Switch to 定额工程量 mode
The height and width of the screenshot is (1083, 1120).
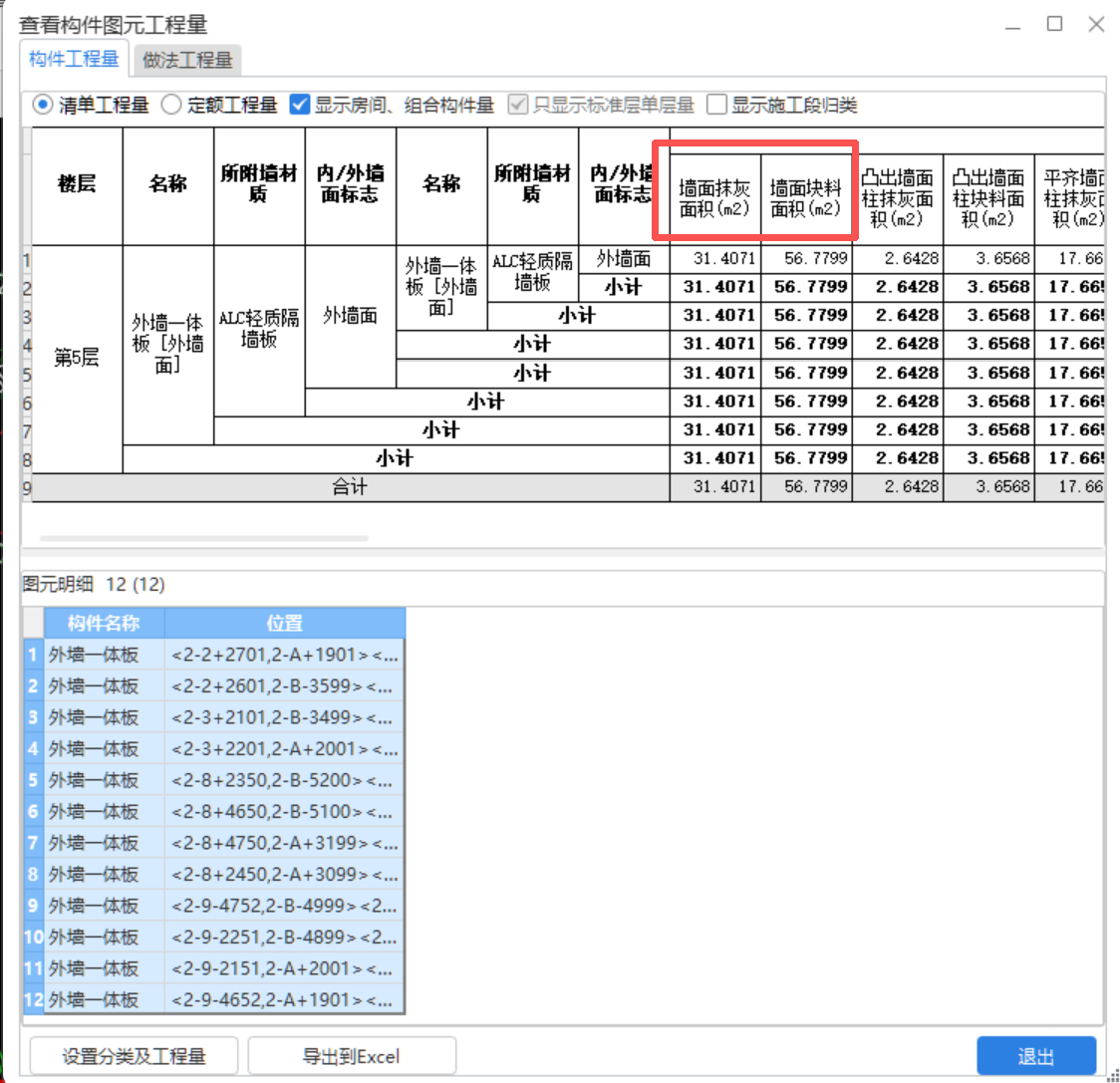coord(169,104)
